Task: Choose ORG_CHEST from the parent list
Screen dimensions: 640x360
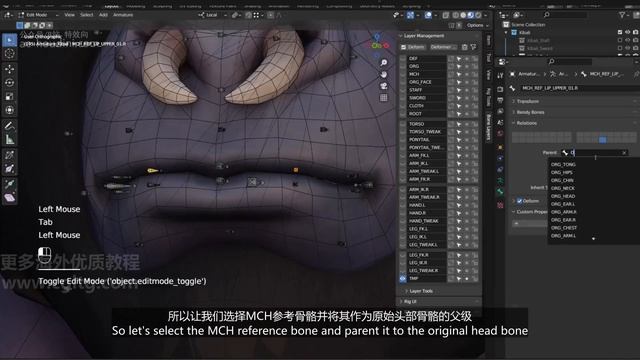Action: point(564,228)
